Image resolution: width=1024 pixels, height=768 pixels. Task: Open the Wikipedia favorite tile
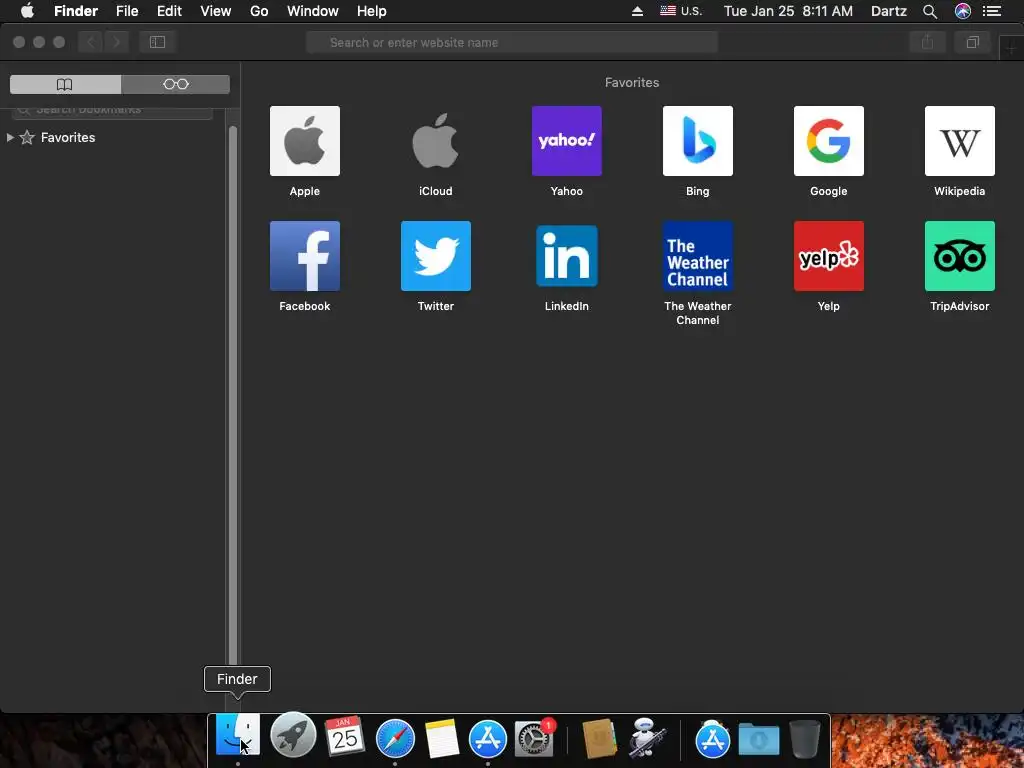pos(959,141)
